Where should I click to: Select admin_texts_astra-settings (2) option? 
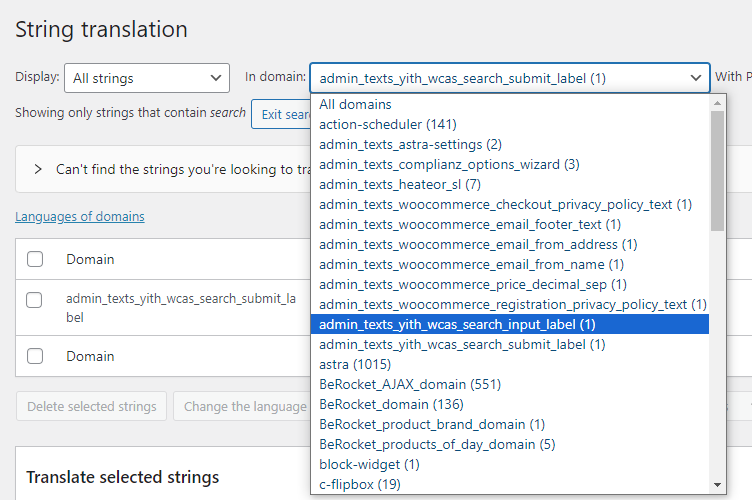coord(509,145)
